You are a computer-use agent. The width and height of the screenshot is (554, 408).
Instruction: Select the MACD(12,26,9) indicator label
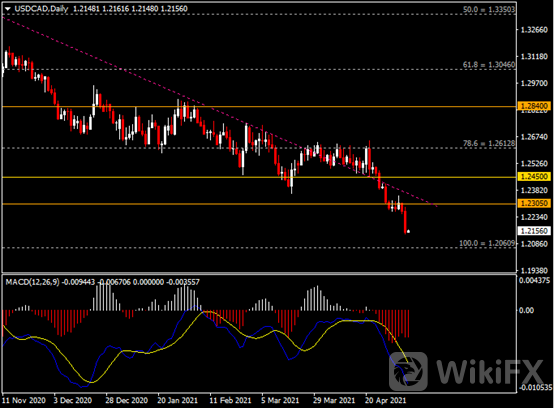pos(33,282)
